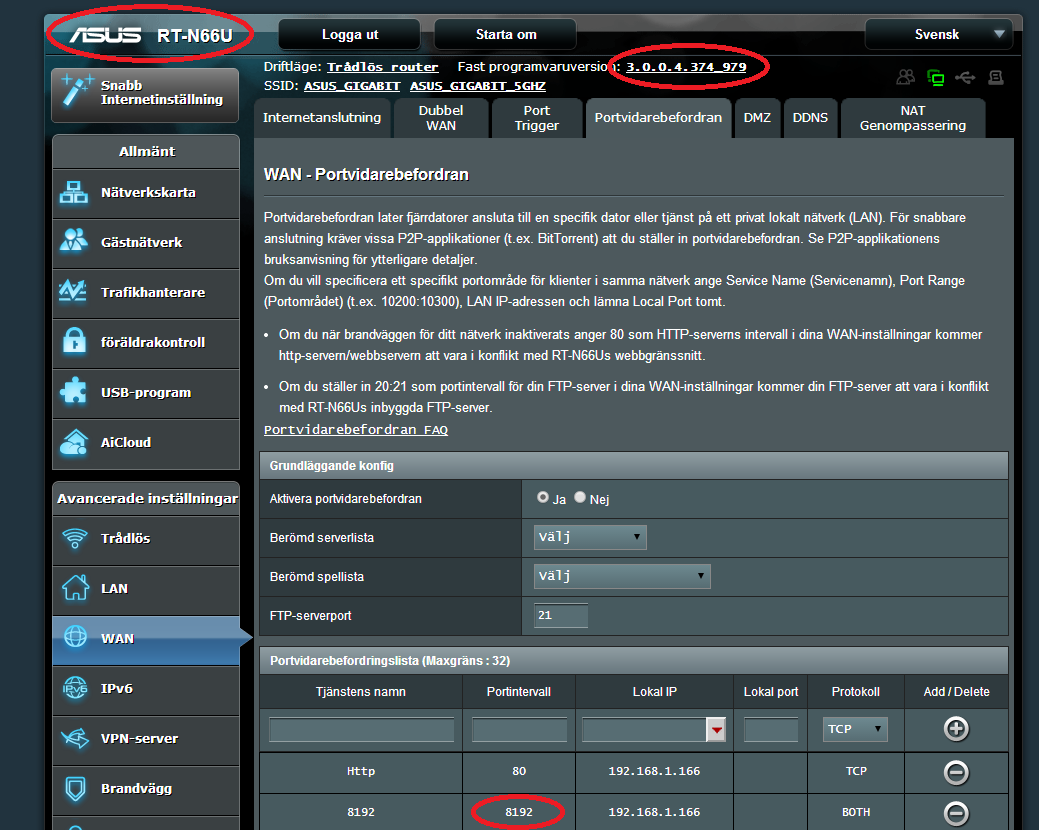The height and width of the screenshot is (830, 1039).
Task: Open the Berömd spellista dropdown
Action: tap(622, 576)
